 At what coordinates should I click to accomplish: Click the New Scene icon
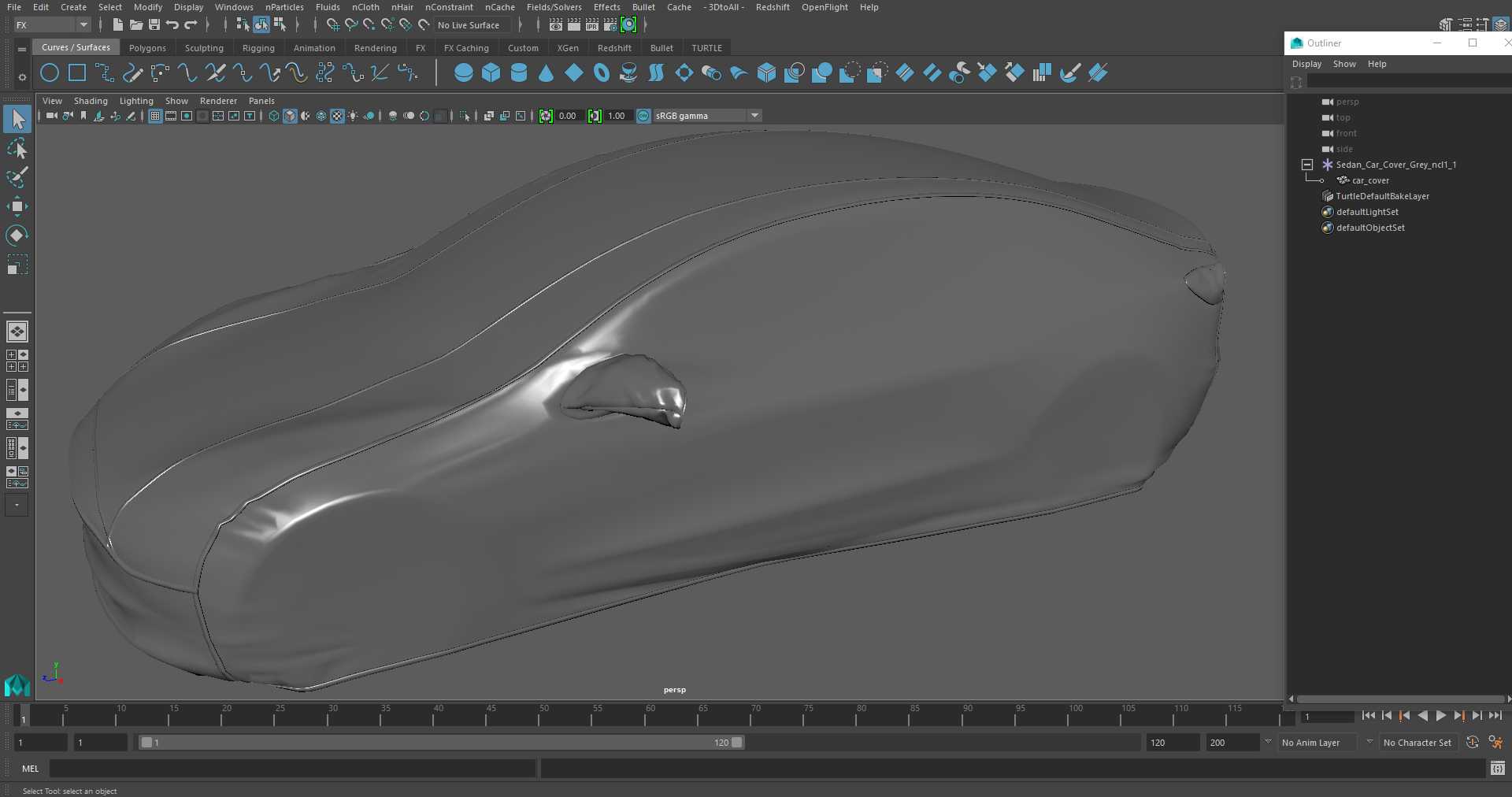[x=117, y=25]
